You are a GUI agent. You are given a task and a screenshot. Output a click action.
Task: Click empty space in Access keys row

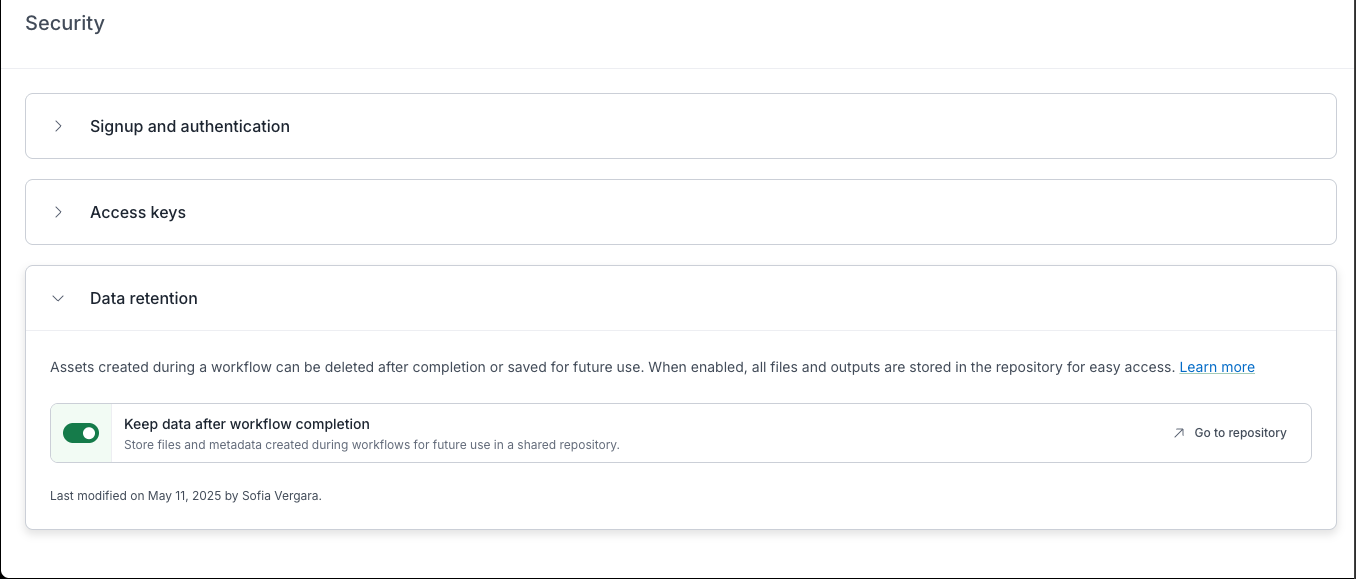tap(800, 212)
